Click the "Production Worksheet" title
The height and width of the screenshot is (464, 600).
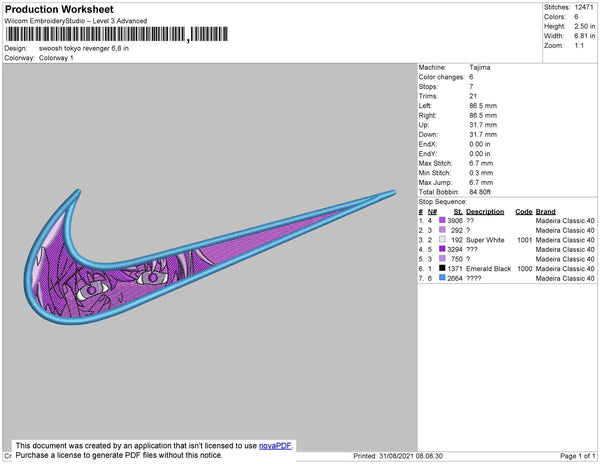[x=59, y=10]
